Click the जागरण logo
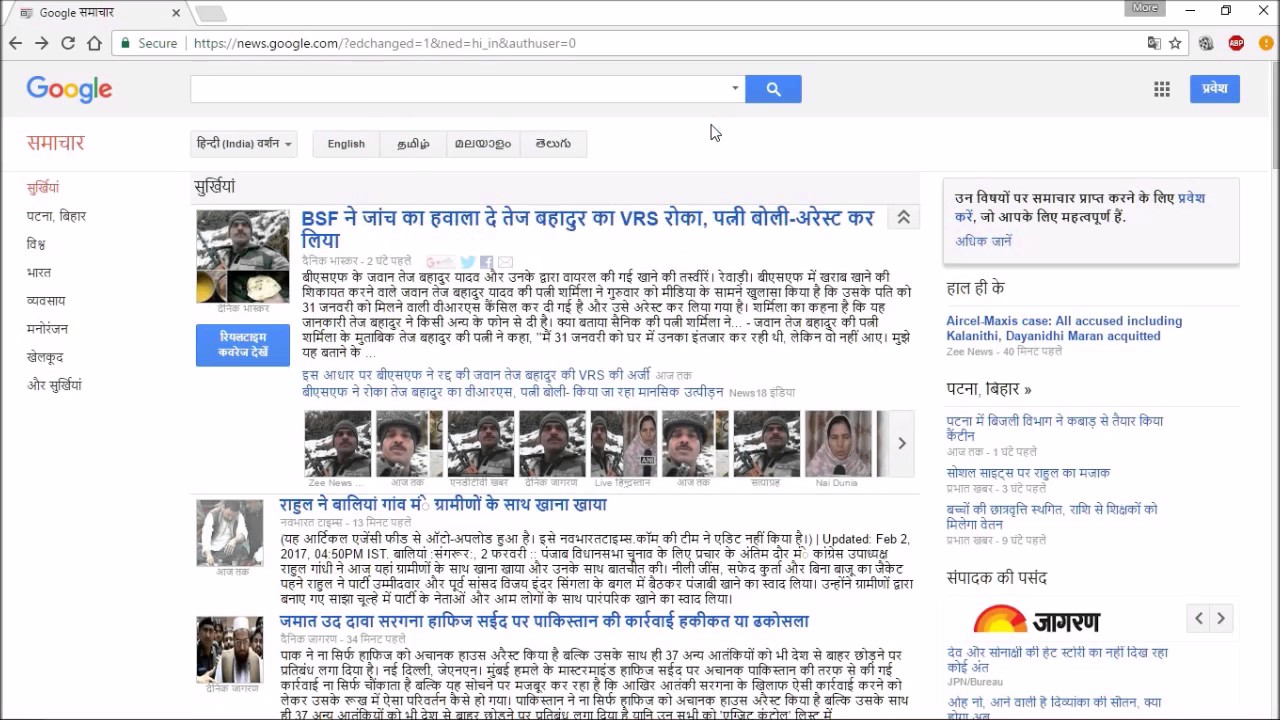This screenshot has height=720, width=1280. 1037,618
